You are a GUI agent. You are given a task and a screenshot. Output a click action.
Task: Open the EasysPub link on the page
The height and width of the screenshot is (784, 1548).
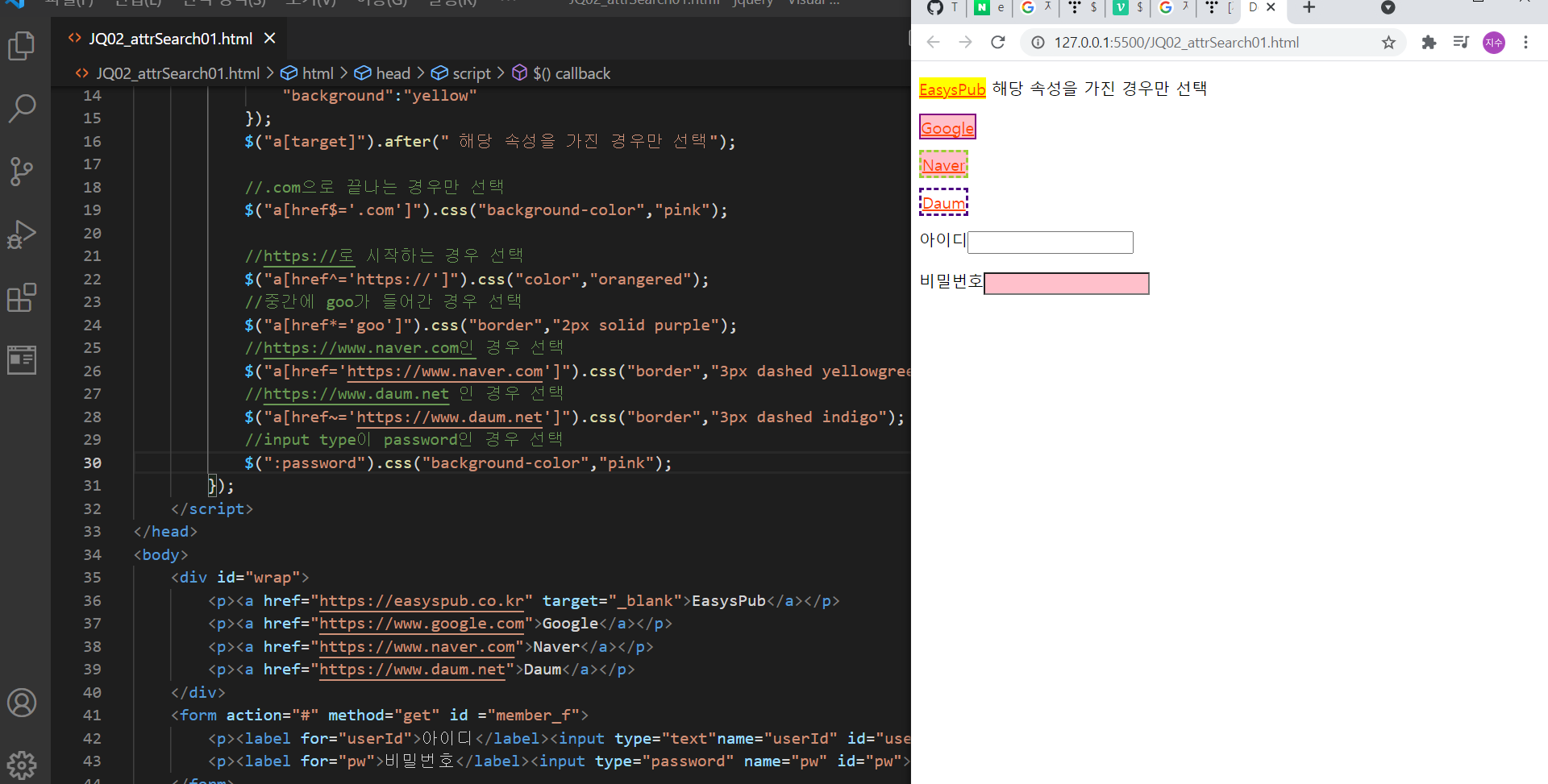tap(952, 89)
